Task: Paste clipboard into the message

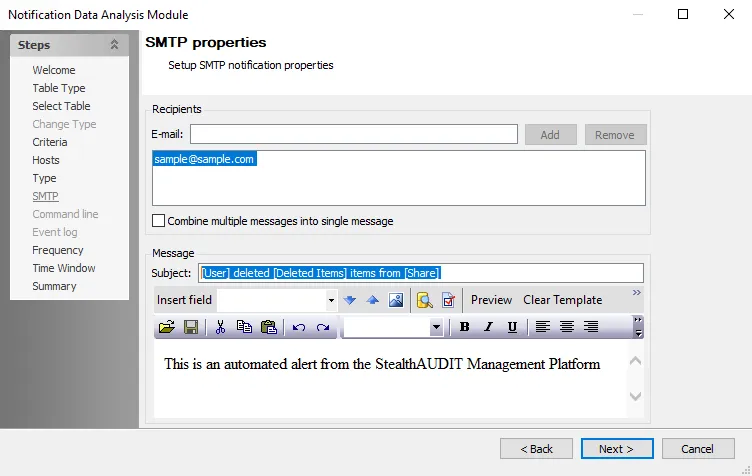Action: (269, 327)
